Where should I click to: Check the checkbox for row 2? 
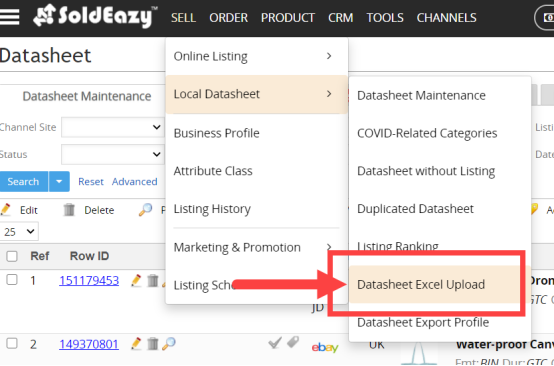(x=12, y=343)
